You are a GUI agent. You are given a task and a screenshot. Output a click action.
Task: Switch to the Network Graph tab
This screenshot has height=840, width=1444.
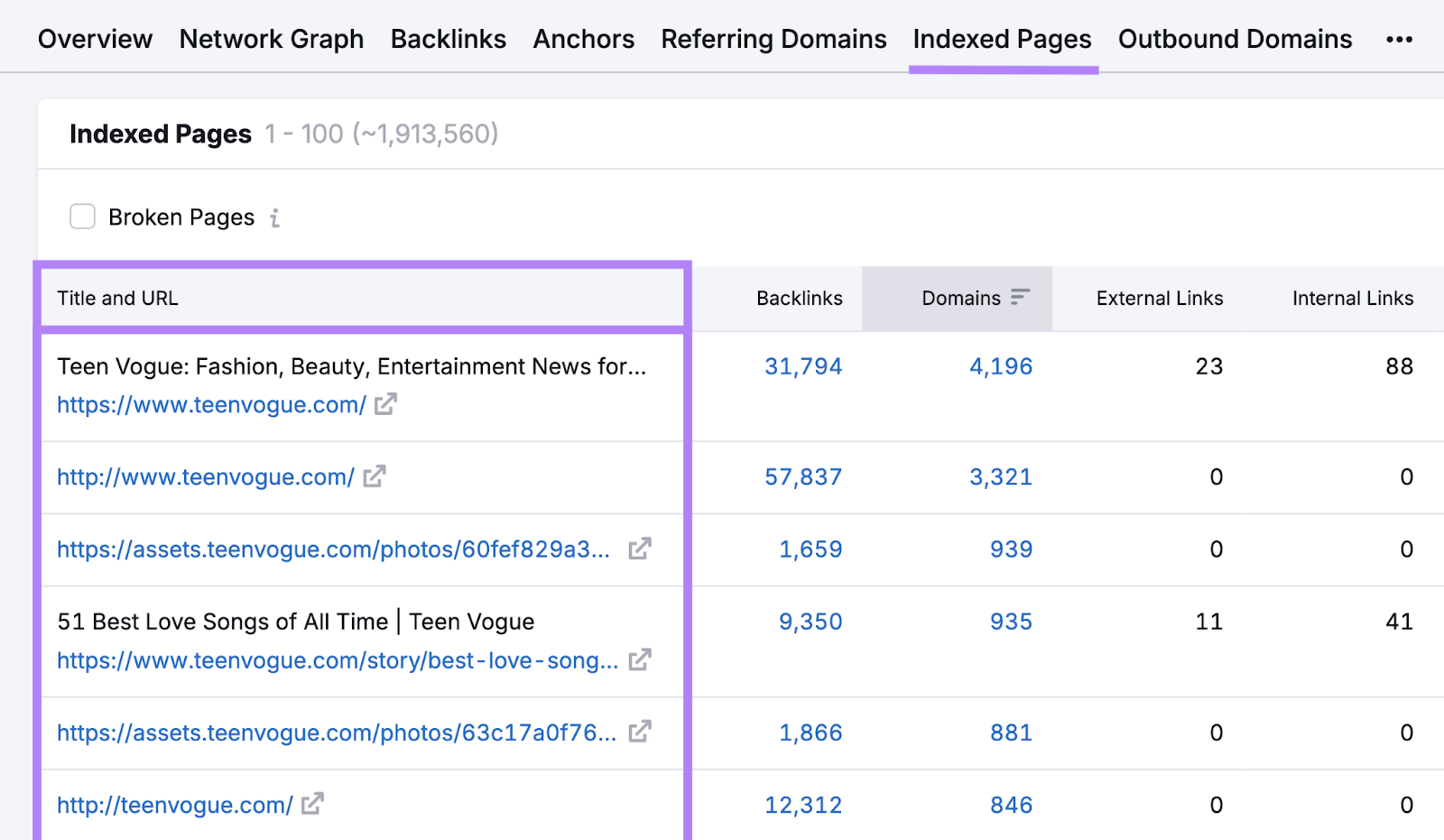(272, 39)
